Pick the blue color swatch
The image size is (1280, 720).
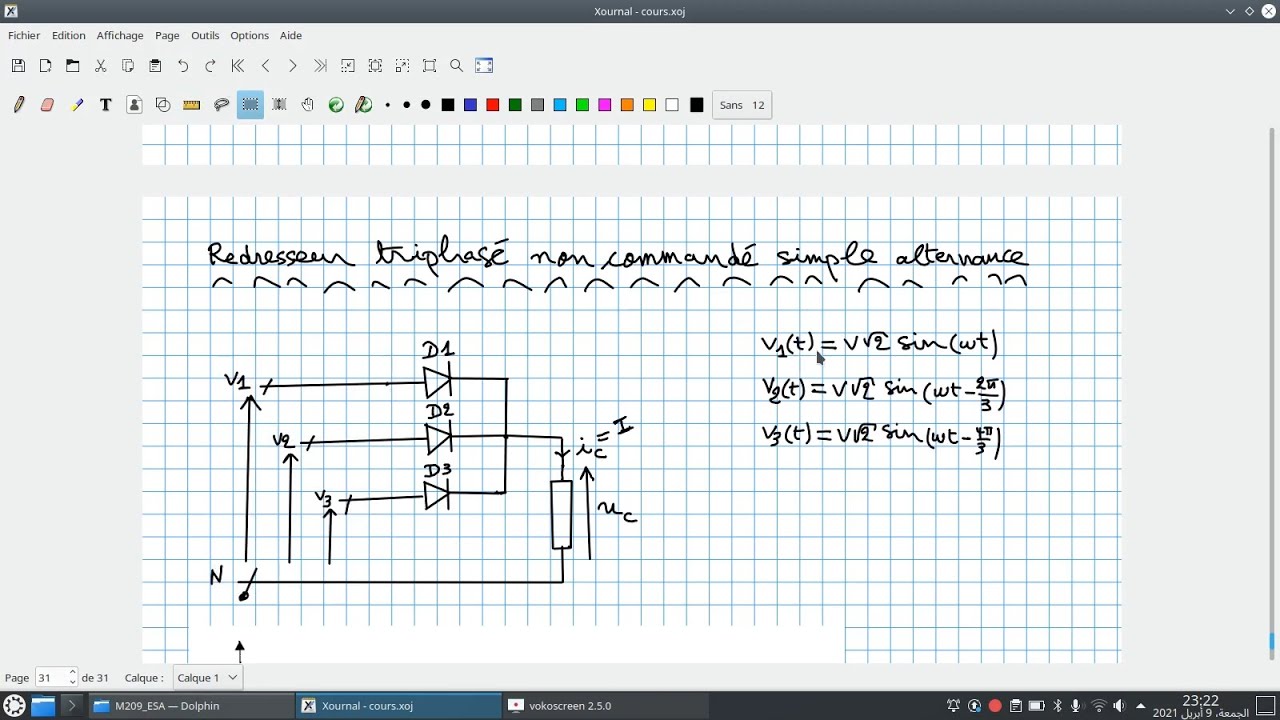pos(470,105)
